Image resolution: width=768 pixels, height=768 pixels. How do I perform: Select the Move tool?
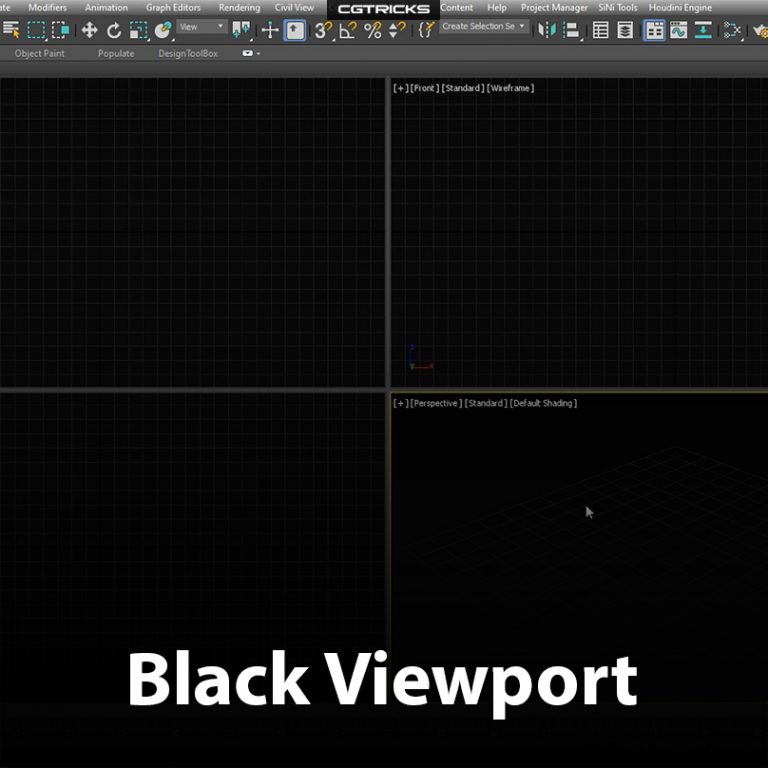coord(89,30)
